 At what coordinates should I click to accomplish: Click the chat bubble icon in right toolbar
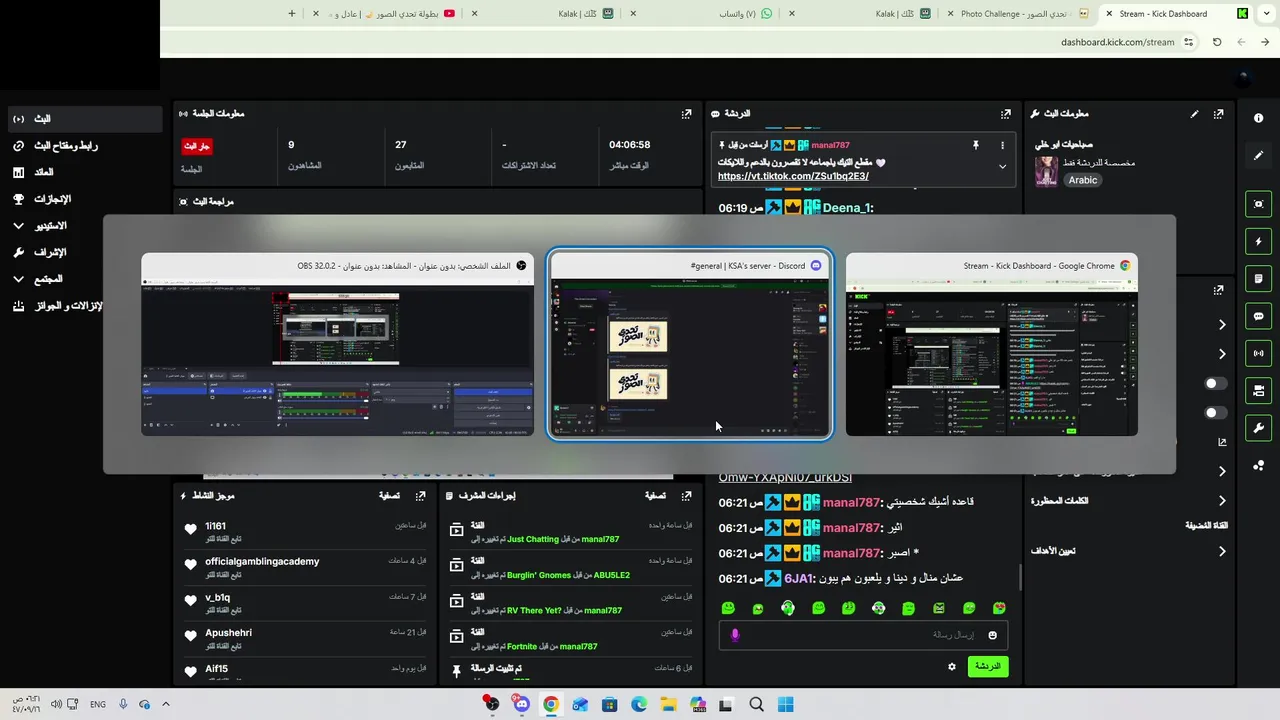click(x=1258, y=316)
